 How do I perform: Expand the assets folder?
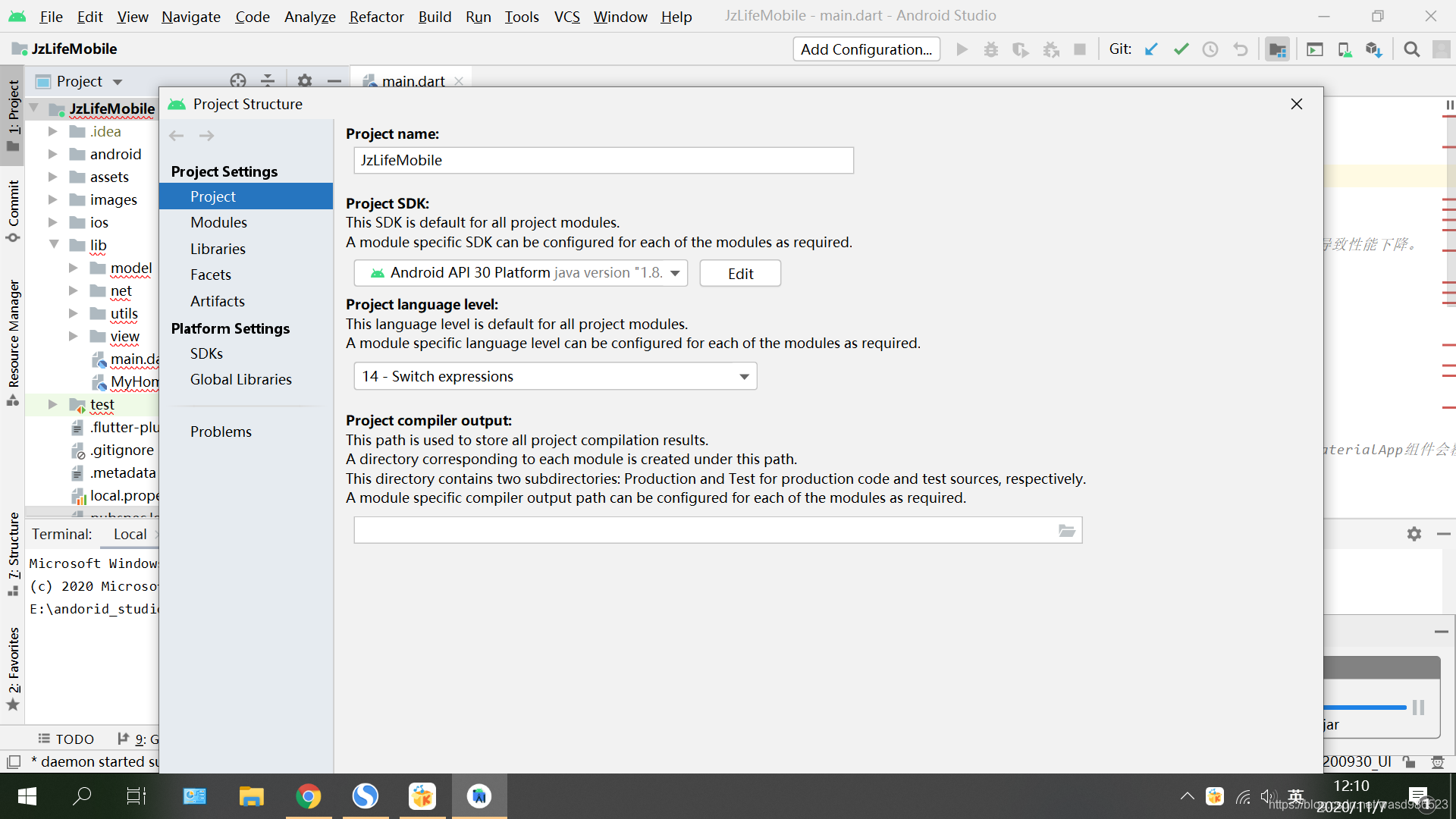pos(52,177)
